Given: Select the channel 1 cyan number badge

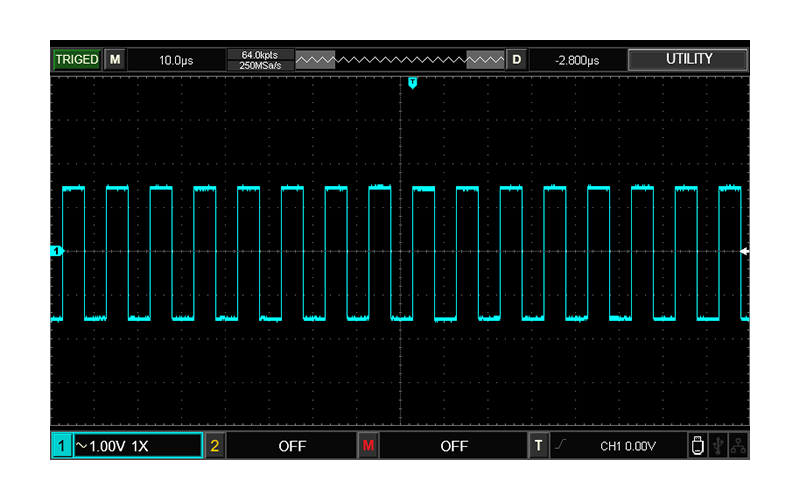Looking at the screenshot, I should pyautogui.click(x=61, y=446).
